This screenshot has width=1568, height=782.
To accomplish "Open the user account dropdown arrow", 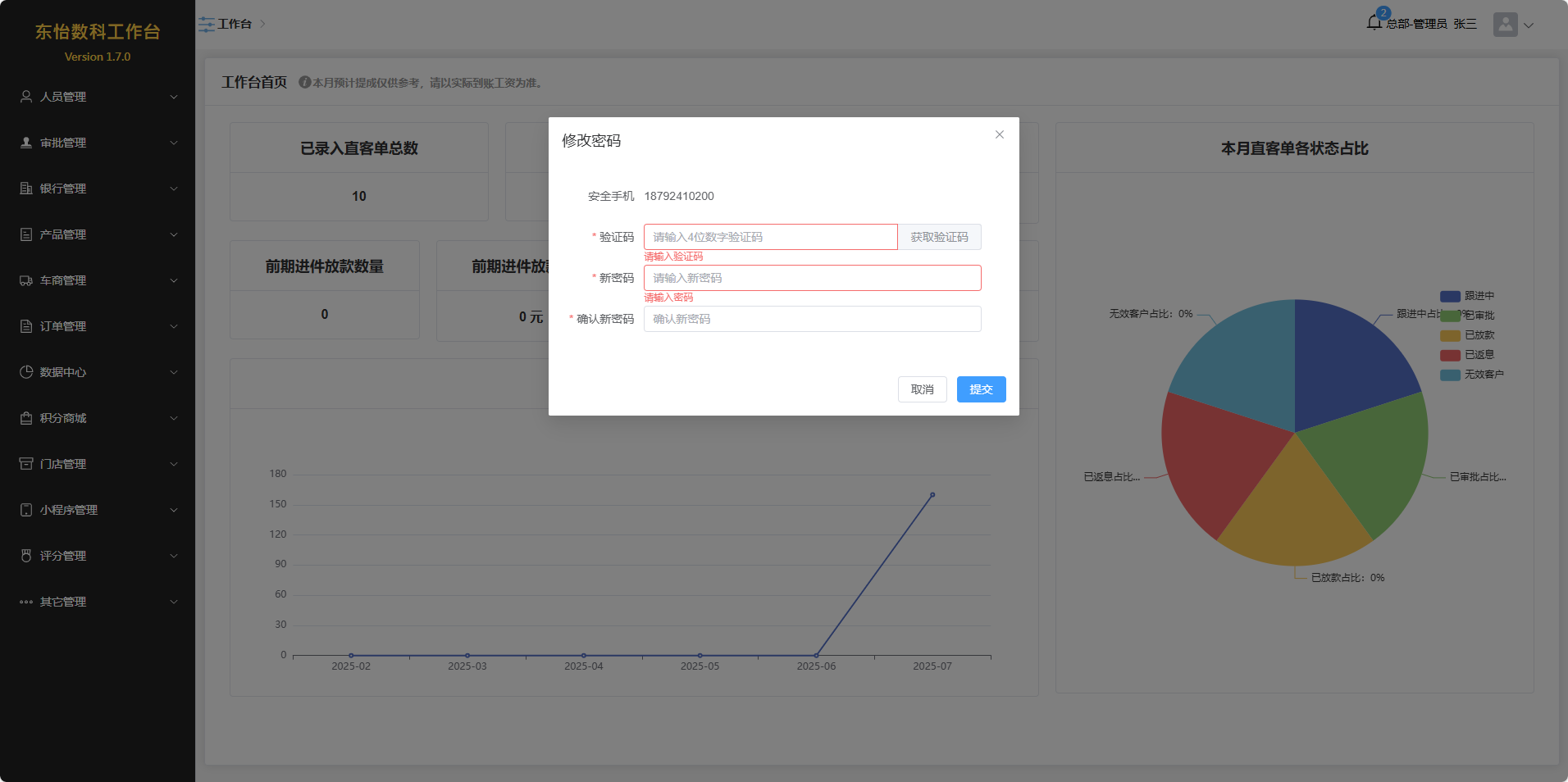I will click(1529, 25).
